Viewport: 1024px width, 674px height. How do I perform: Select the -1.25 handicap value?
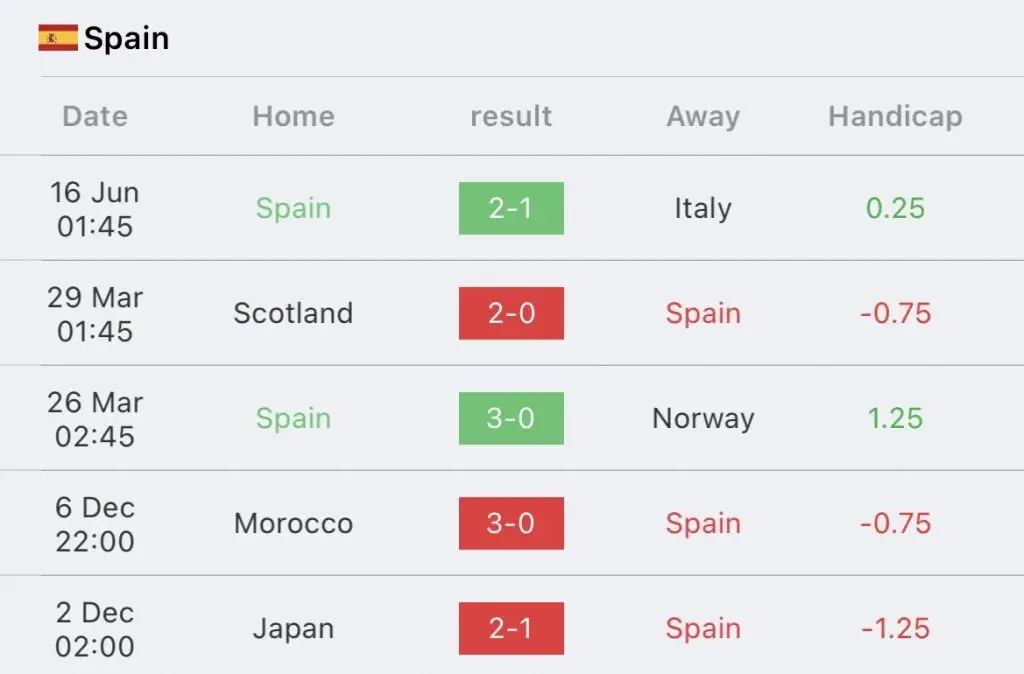[895, 628]
